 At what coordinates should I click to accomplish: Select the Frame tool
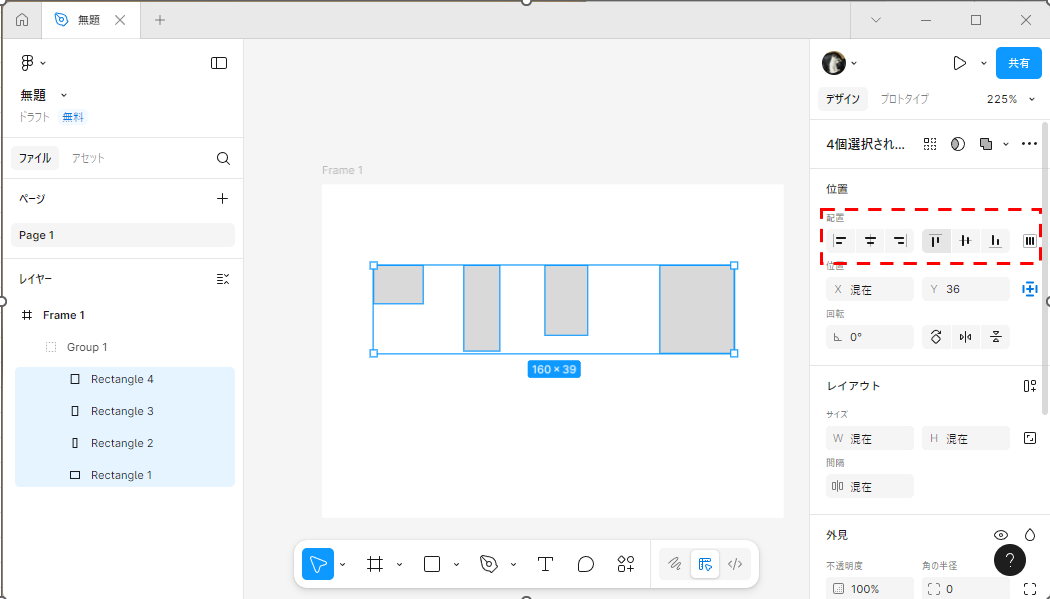pyautogui.click(x=375, y=564)
